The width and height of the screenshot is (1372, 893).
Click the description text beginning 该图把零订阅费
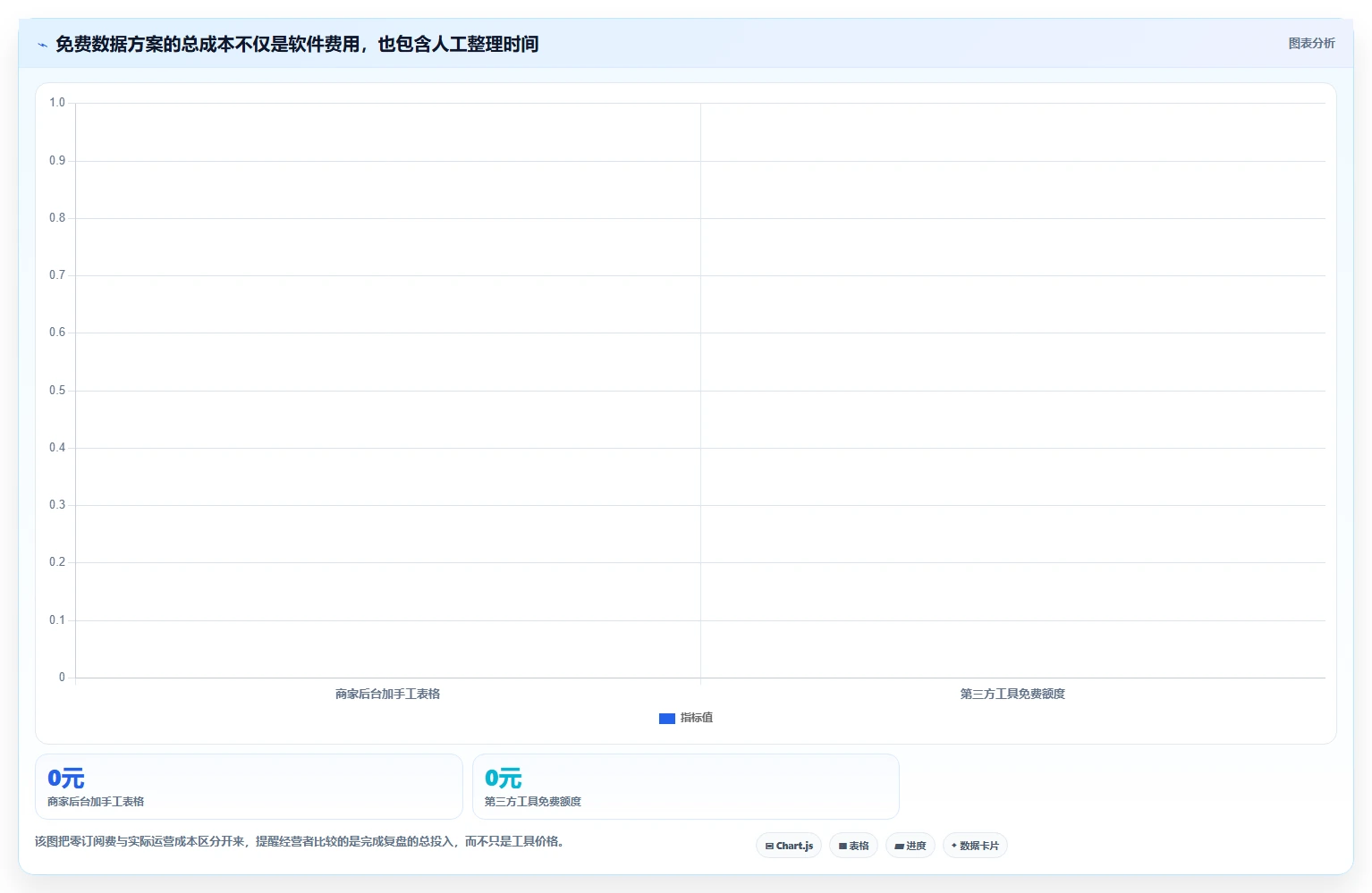pos(301,841)
